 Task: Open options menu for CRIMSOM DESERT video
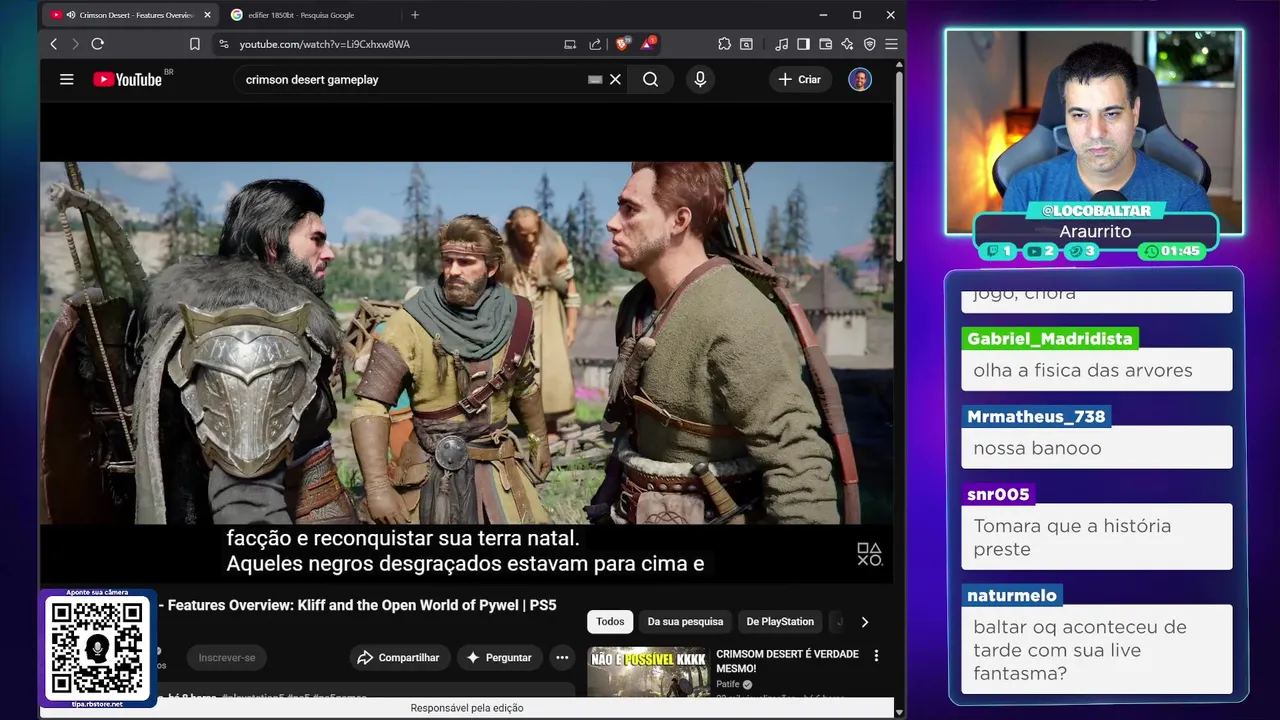[876, 656]
